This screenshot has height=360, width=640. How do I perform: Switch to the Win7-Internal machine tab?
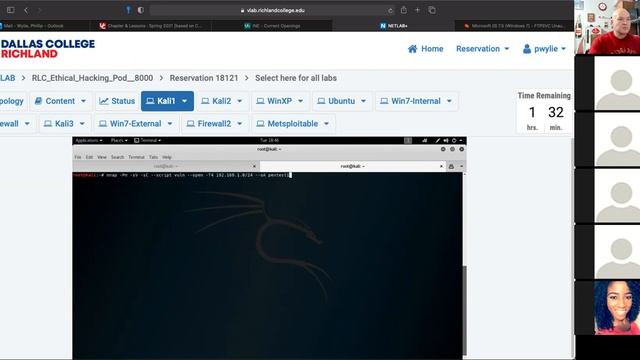(x=416, y=101)
